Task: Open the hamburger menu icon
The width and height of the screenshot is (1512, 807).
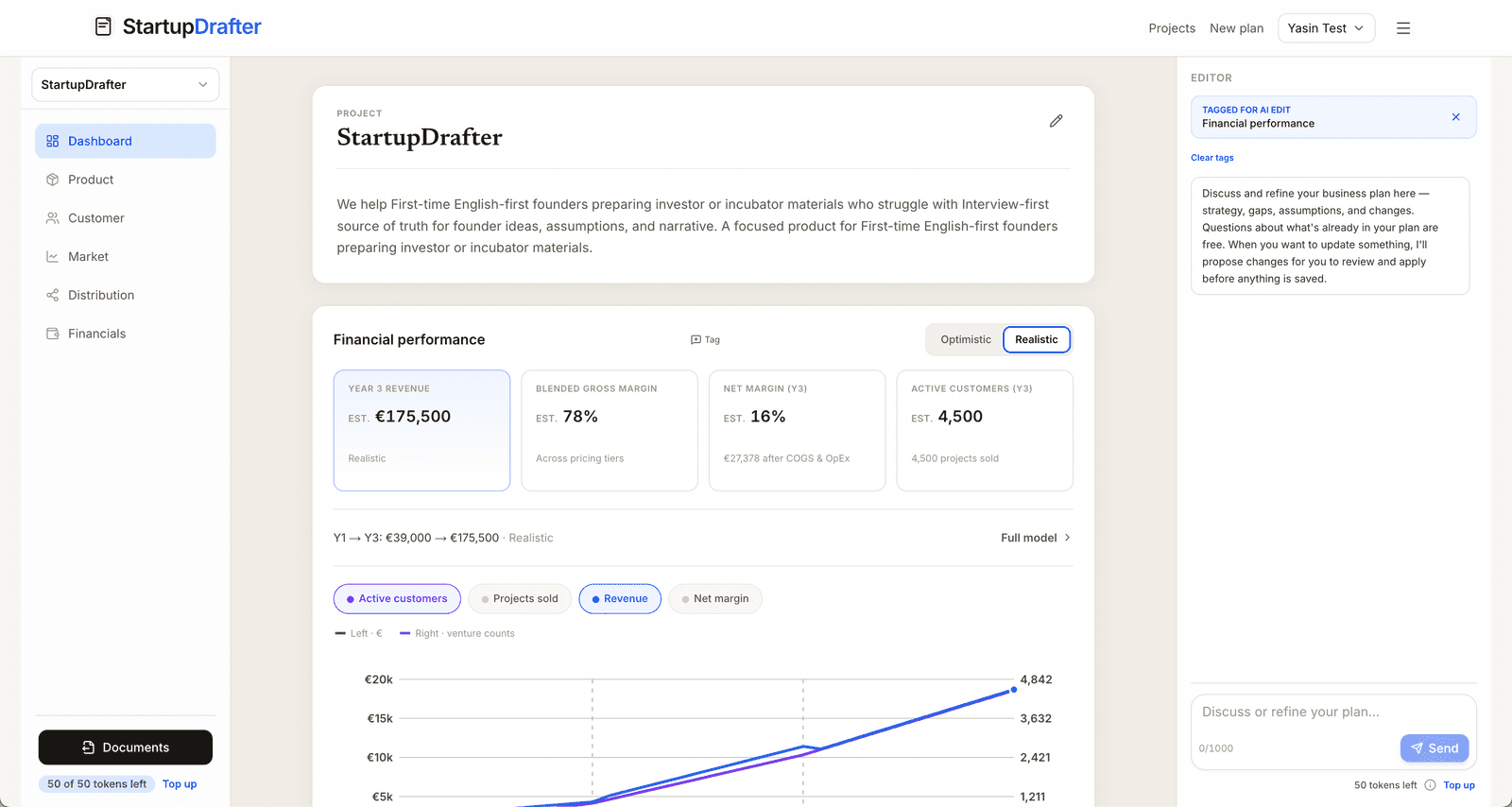Action: [x=1403, y=28]
